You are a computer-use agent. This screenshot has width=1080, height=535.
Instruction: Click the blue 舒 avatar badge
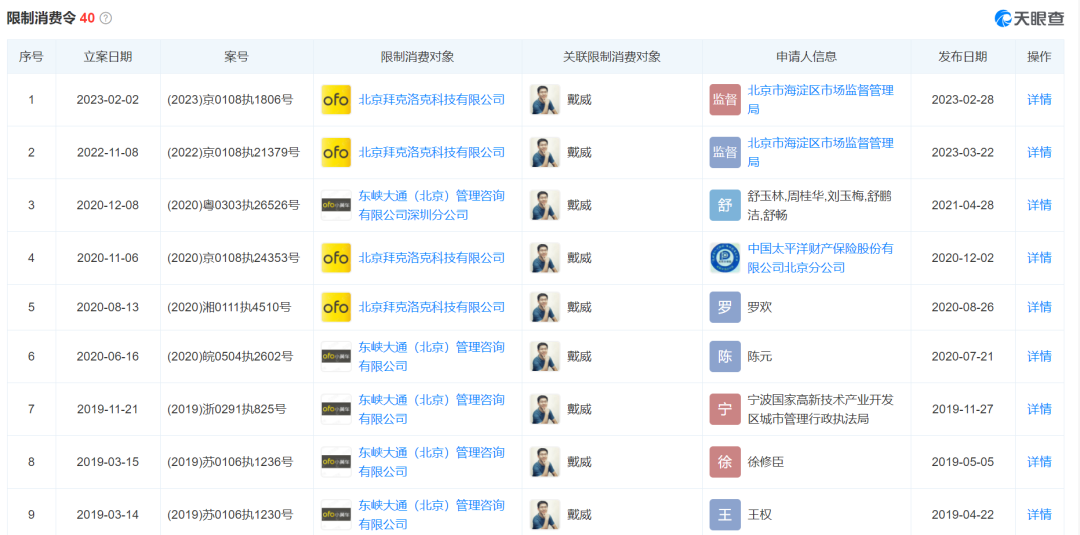pyautogui.click(x=725, y=205)
